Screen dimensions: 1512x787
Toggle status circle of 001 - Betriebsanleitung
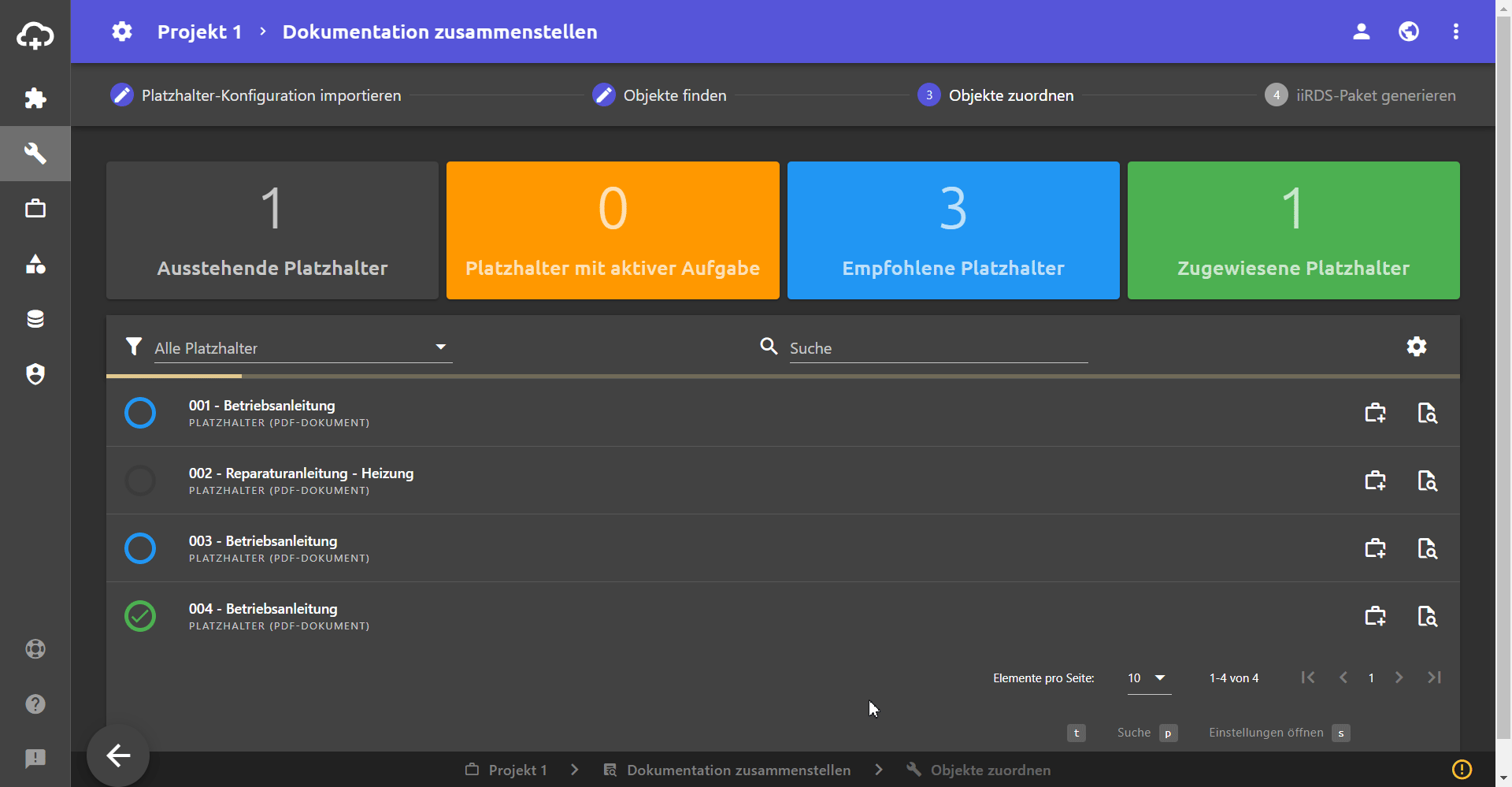140,413
